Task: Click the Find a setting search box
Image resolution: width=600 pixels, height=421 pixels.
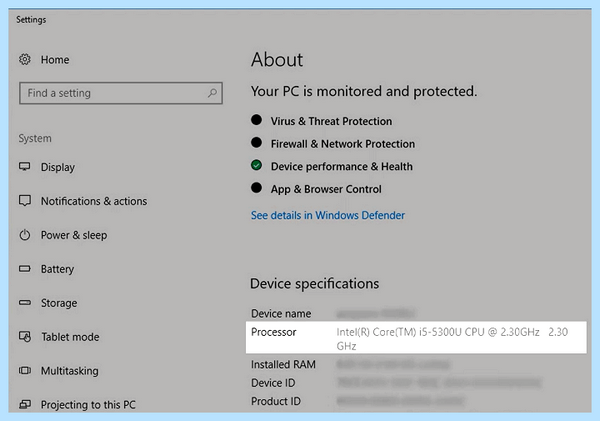Action: click(121, 93)
